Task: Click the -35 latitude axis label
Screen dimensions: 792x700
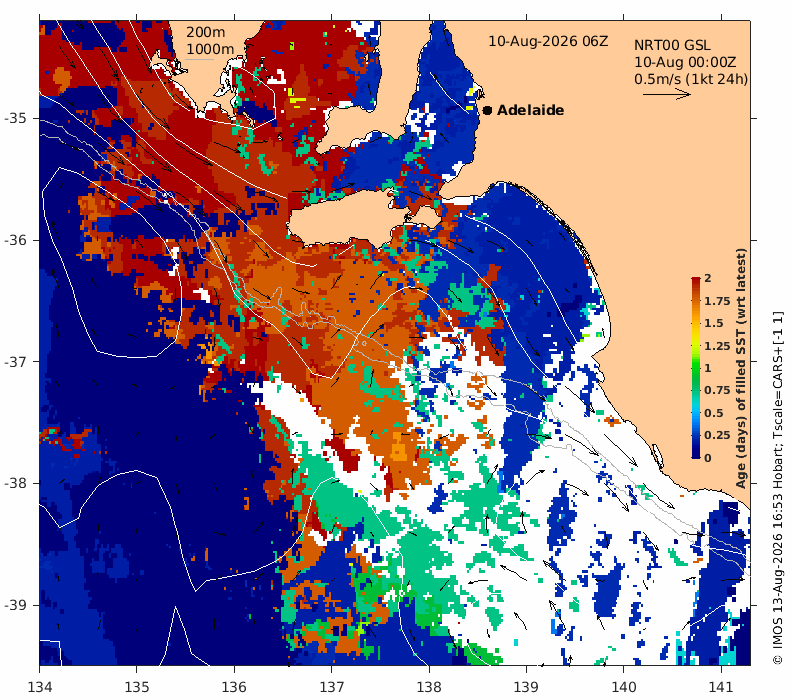Action: [x=15, y=118]
